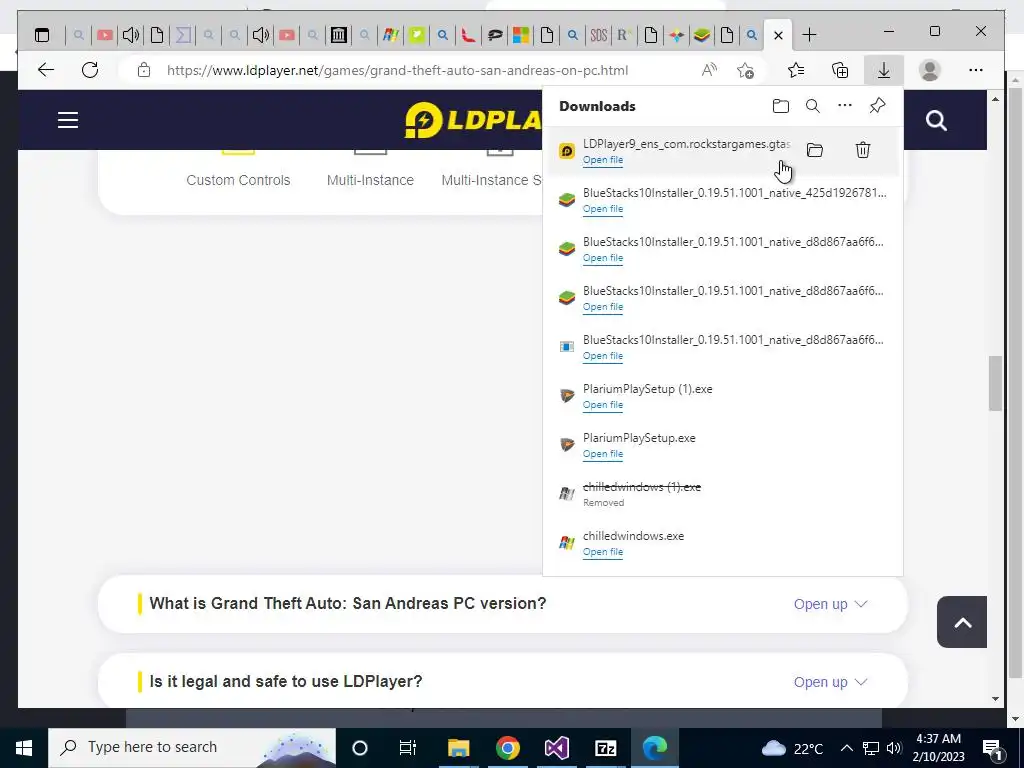Switch to the SDS tab
1024x768 pixels.
(598, 35)
